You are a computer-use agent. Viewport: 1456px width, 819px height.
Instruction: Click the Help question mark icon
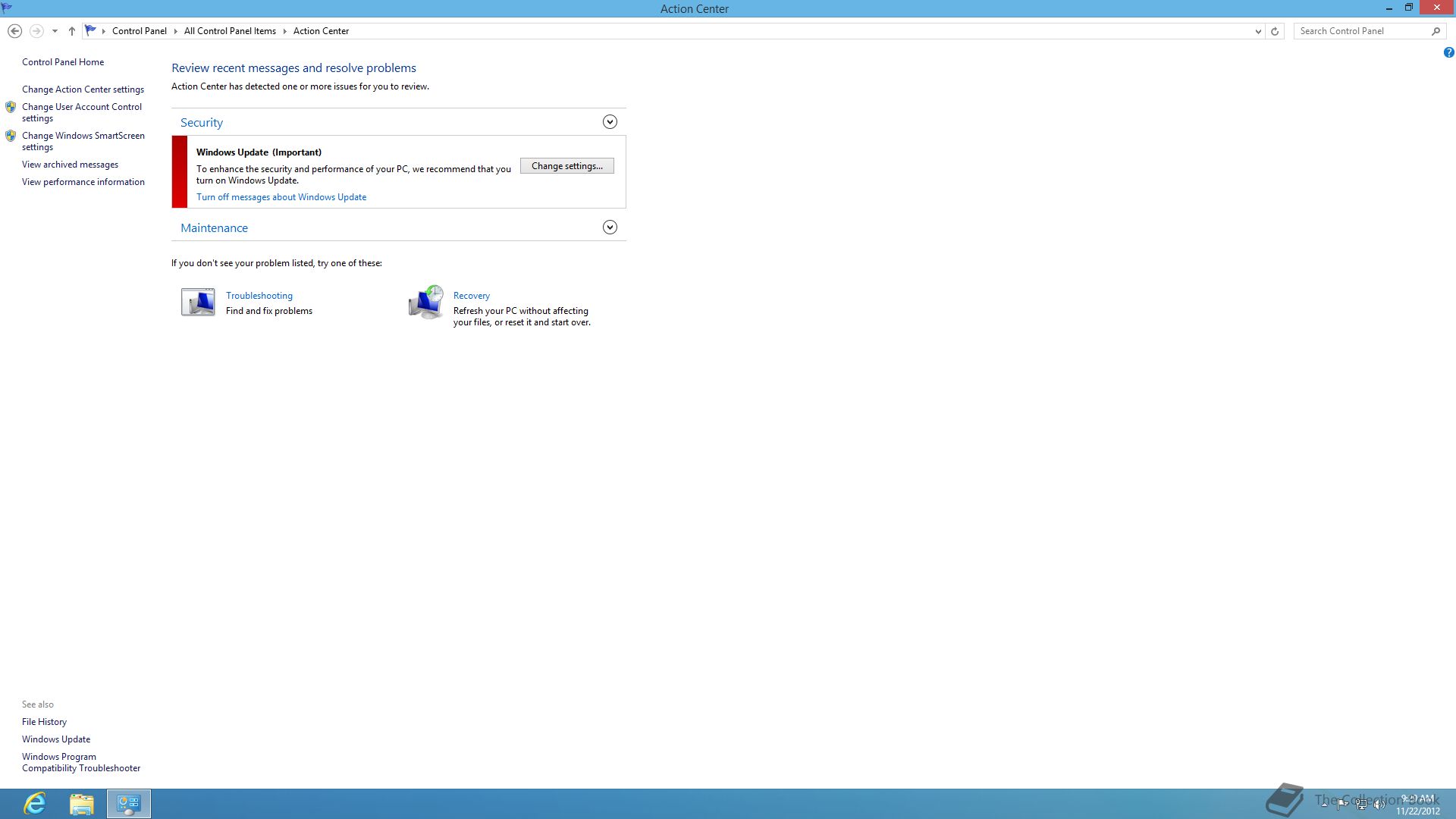coord(1448,52)
